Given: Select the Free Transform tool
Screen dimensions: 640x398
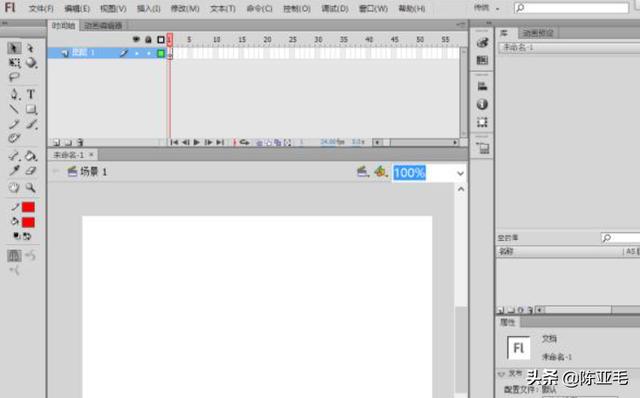Looking at the screenshot, I should (x=14, y=63).
